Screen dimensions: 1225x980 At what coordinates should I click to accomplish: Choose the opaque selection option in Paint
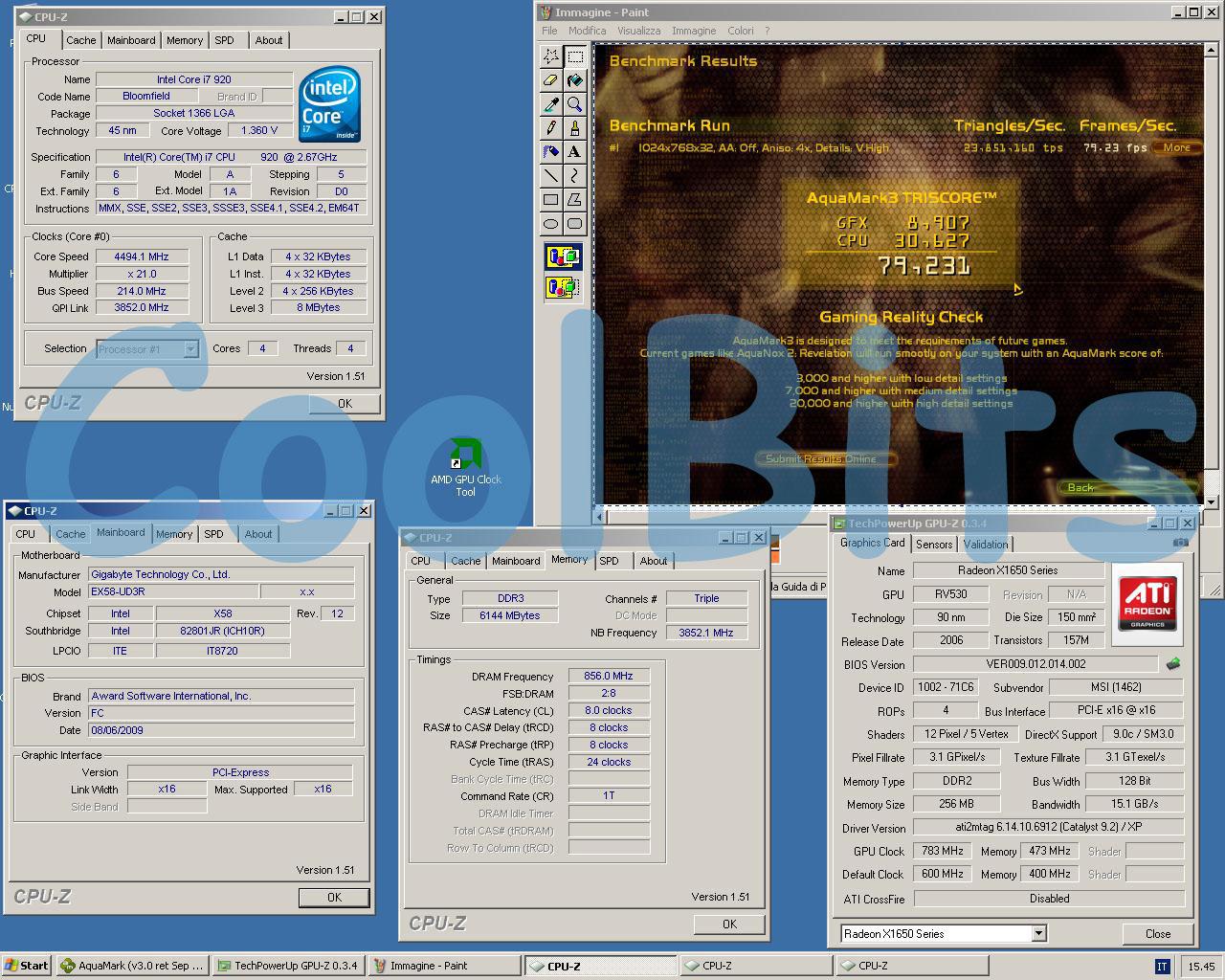click(x=563, y=256)
